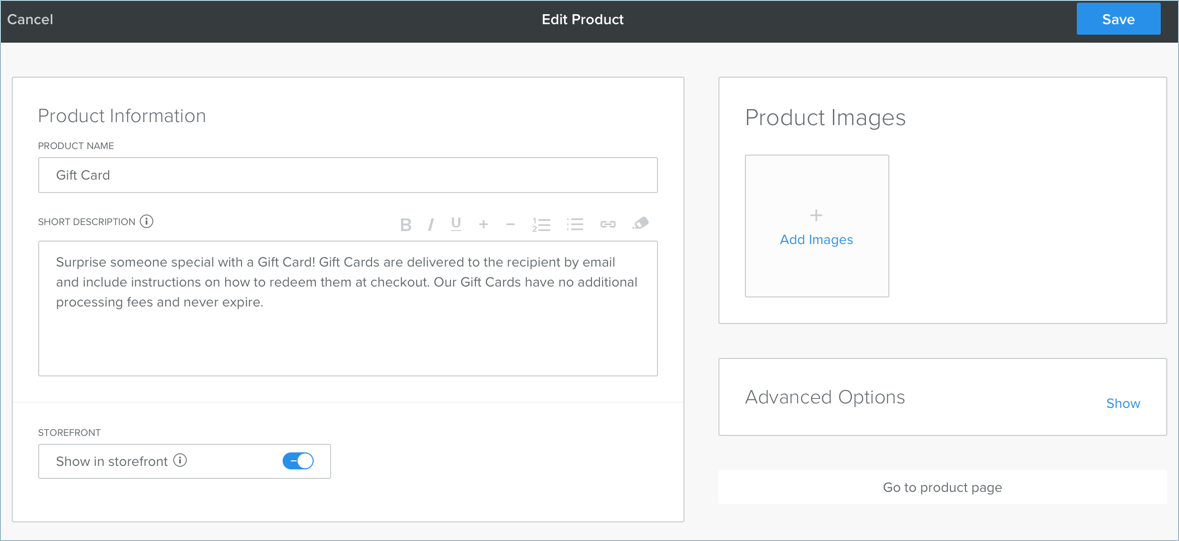Viewport: 1179px width, 541px height.
Task: Open the Show in storefront info icon
Action: pos(180,460)
